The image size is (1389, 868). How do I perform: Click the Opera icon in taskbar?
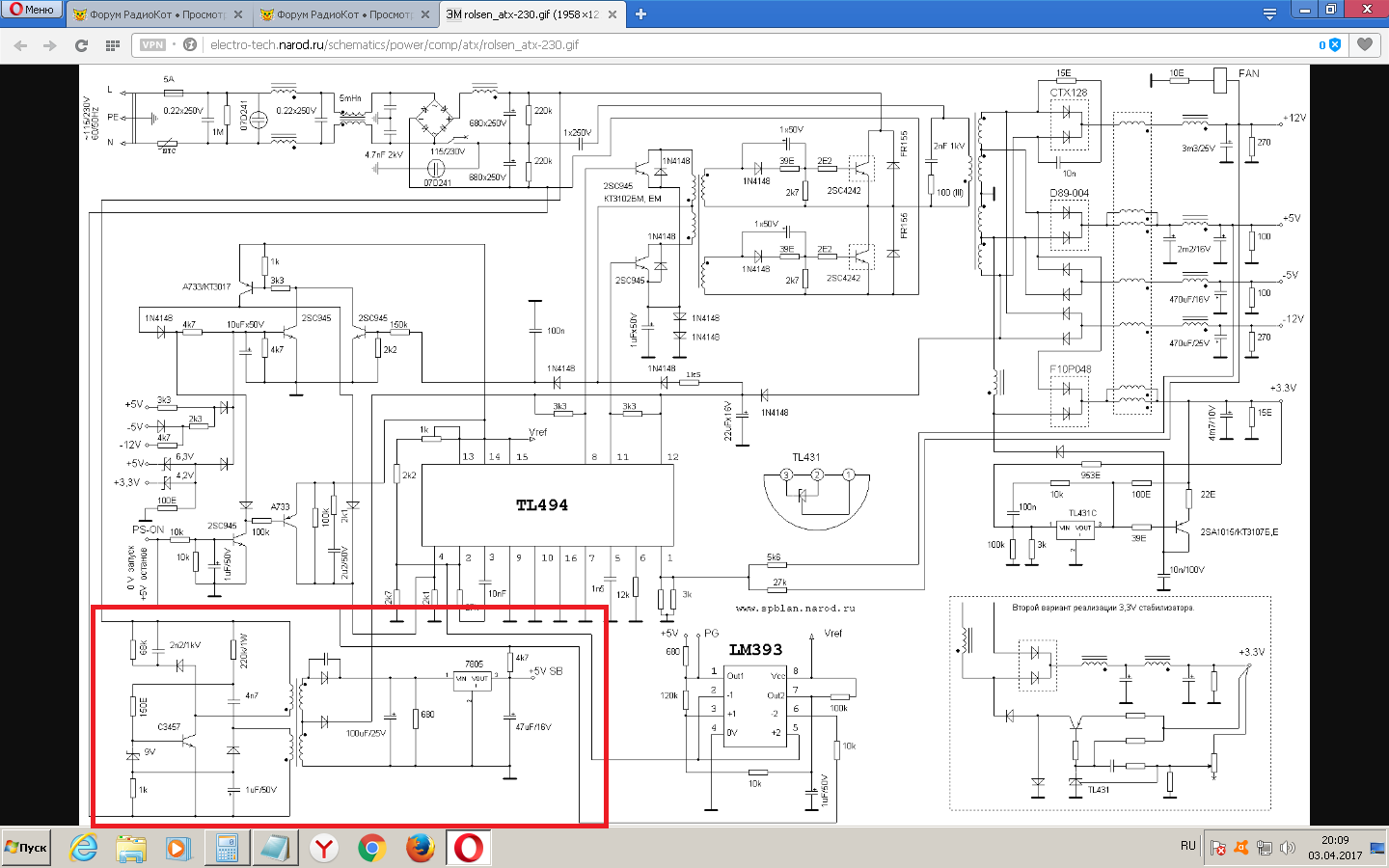468,848
